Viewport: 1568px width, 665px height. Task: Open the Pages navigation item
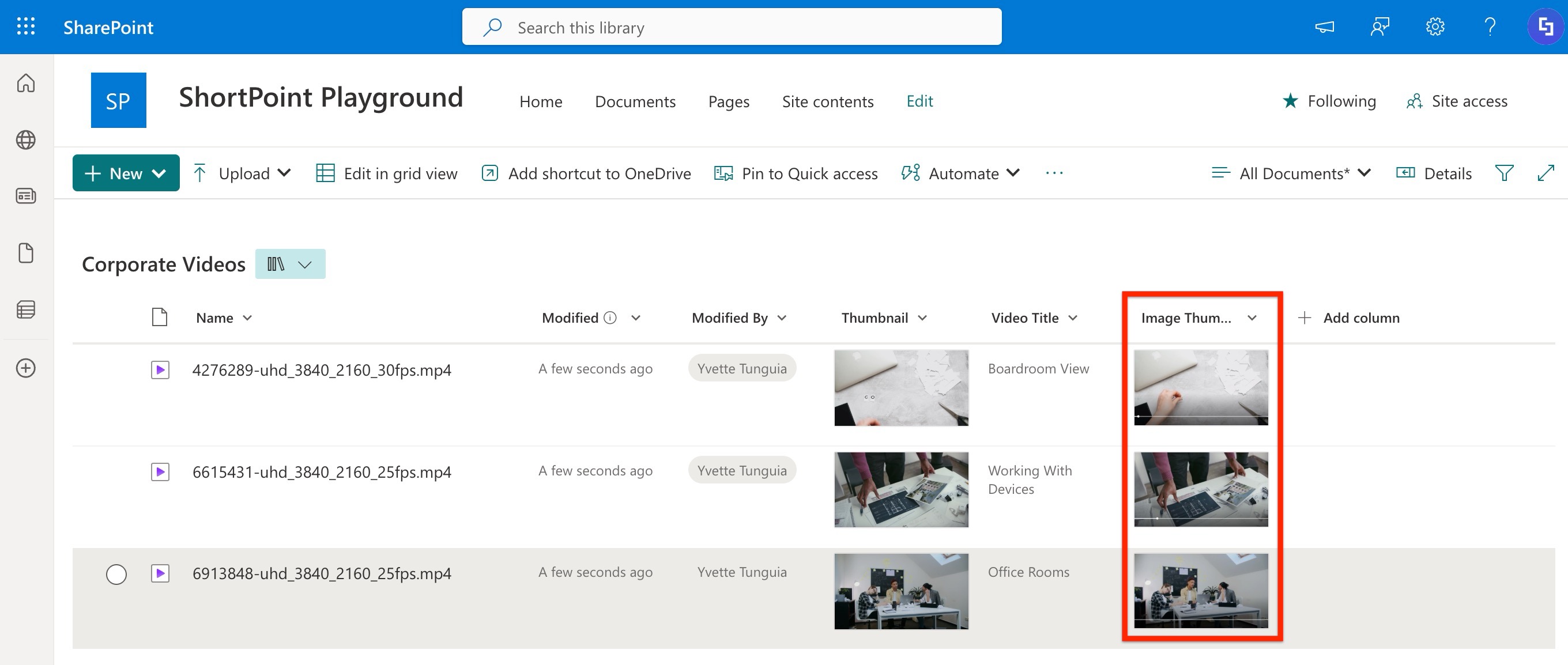(x=728, y=101)
